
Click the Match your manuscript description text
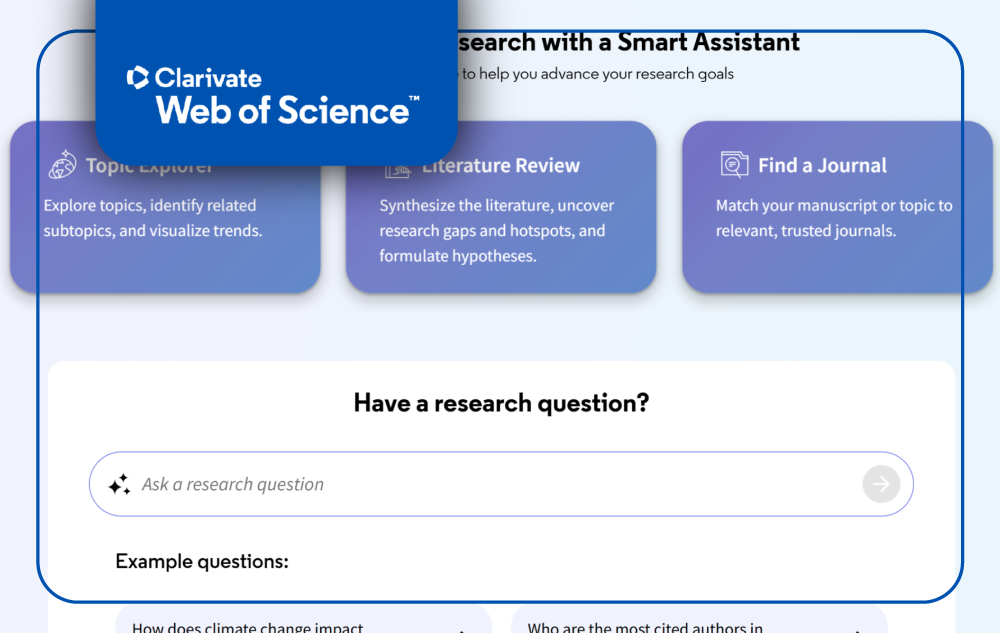[833, 218]
